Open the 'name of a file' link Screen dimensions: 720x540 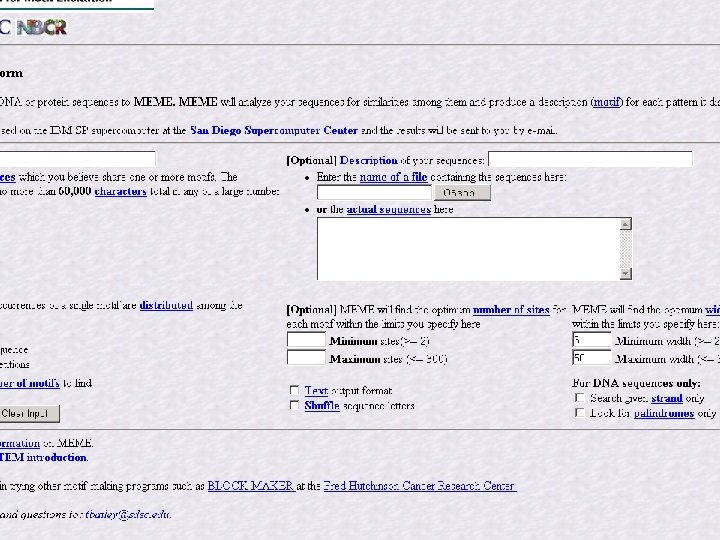pyautogui.click(x=394, y=177)
